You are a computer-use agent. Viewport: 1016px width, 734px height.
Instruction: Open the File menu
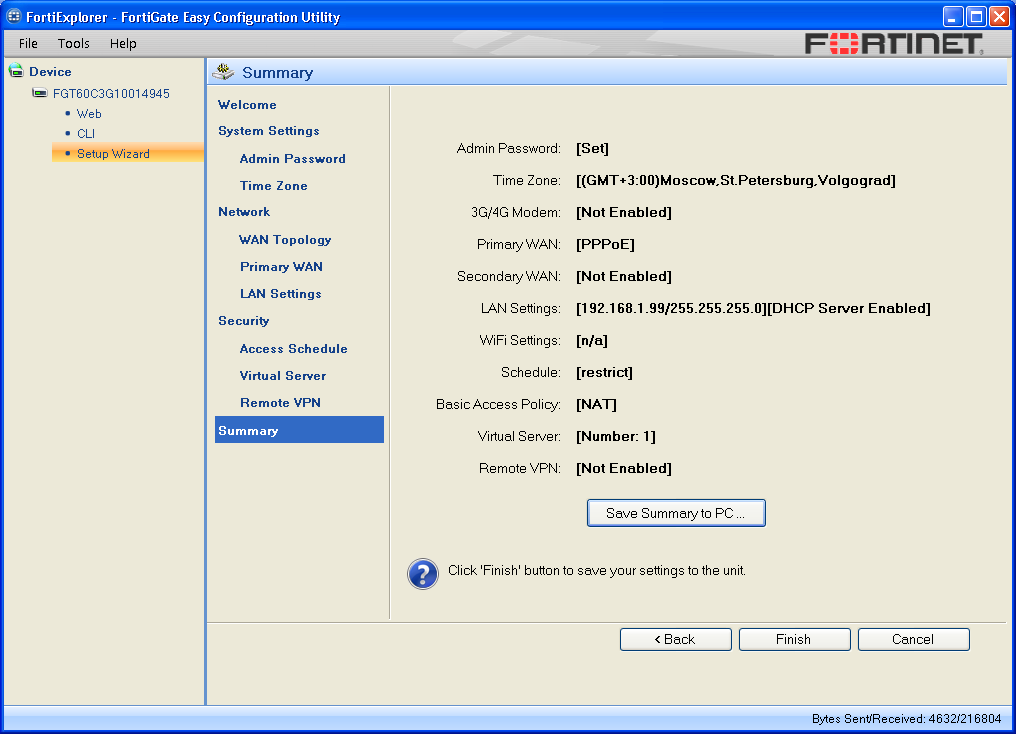pos(28,43)
